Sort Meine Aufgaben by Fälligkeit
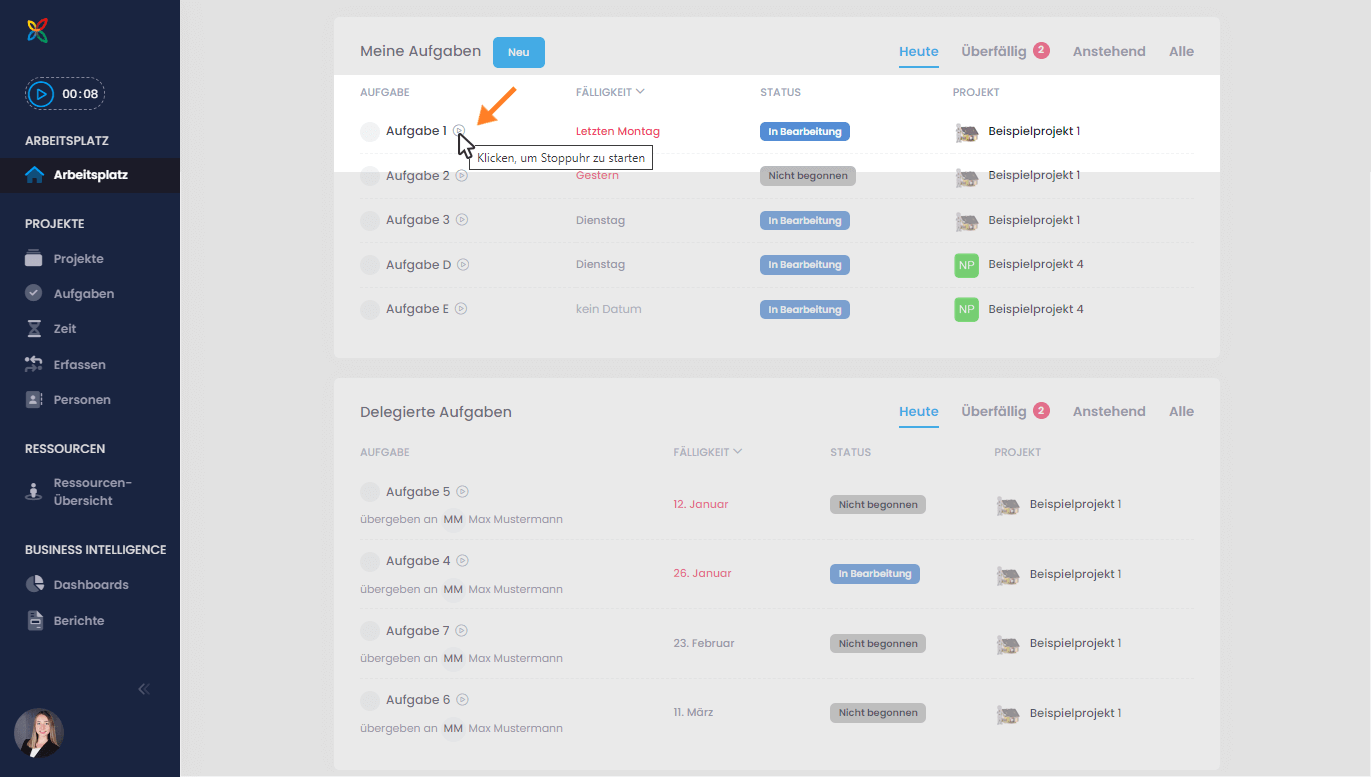The height and width of the screenshot is (777, 1371). click(x=610, y=92)
